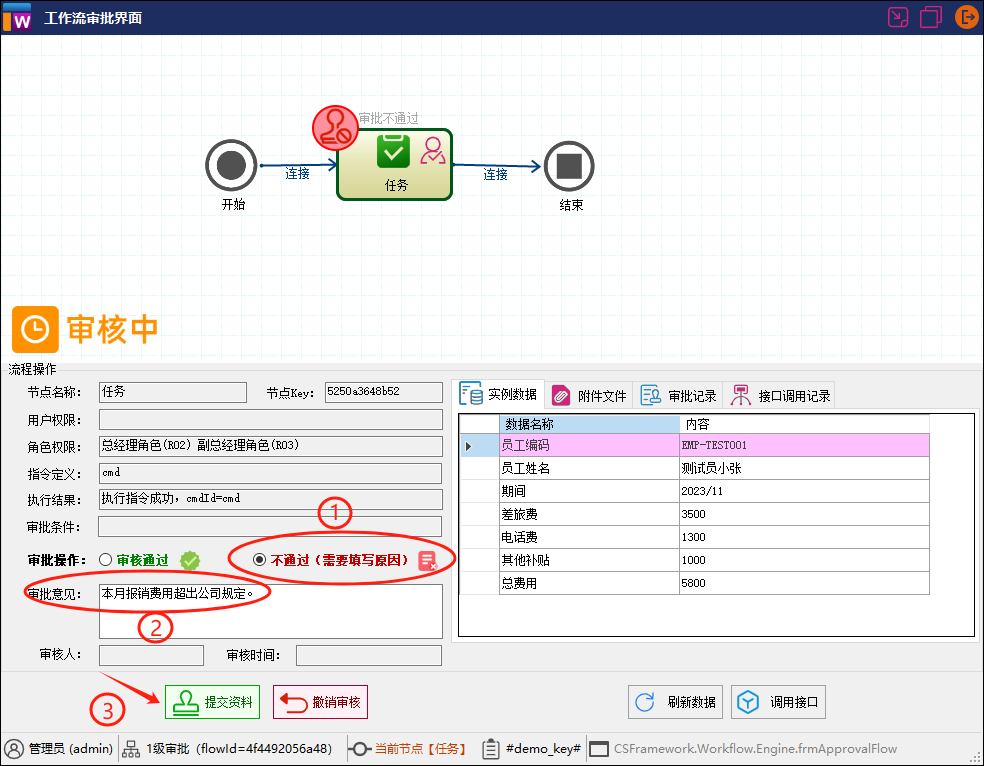
Task: Select the 员工姓名 row cell
Action: [x=589, y=469]
